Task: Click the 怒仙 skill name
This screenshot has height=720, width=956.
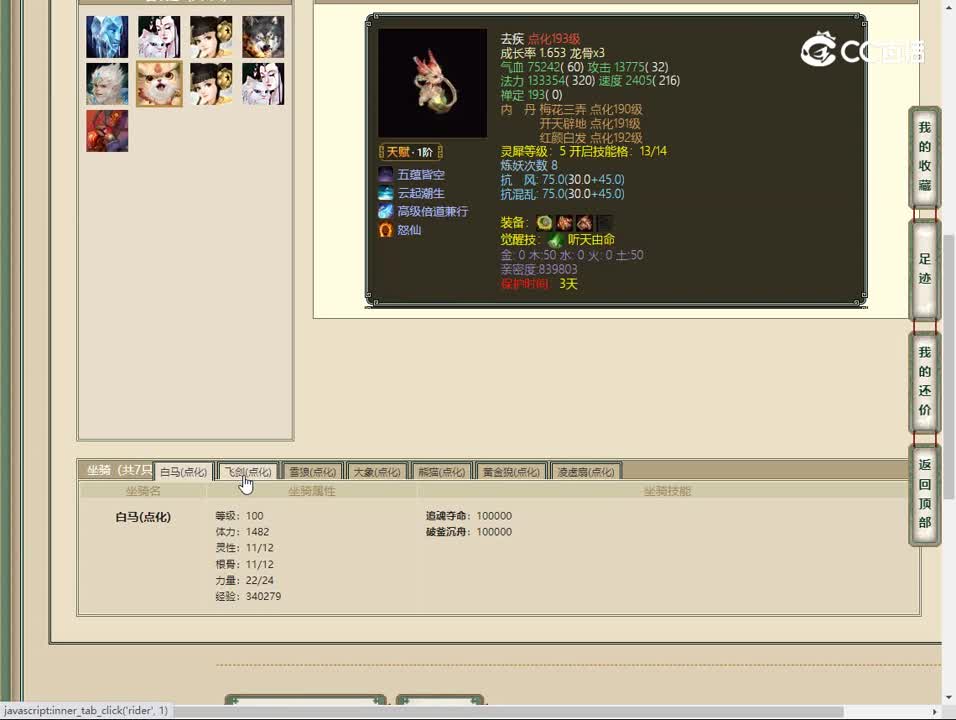Action: [x=410, y=230]
